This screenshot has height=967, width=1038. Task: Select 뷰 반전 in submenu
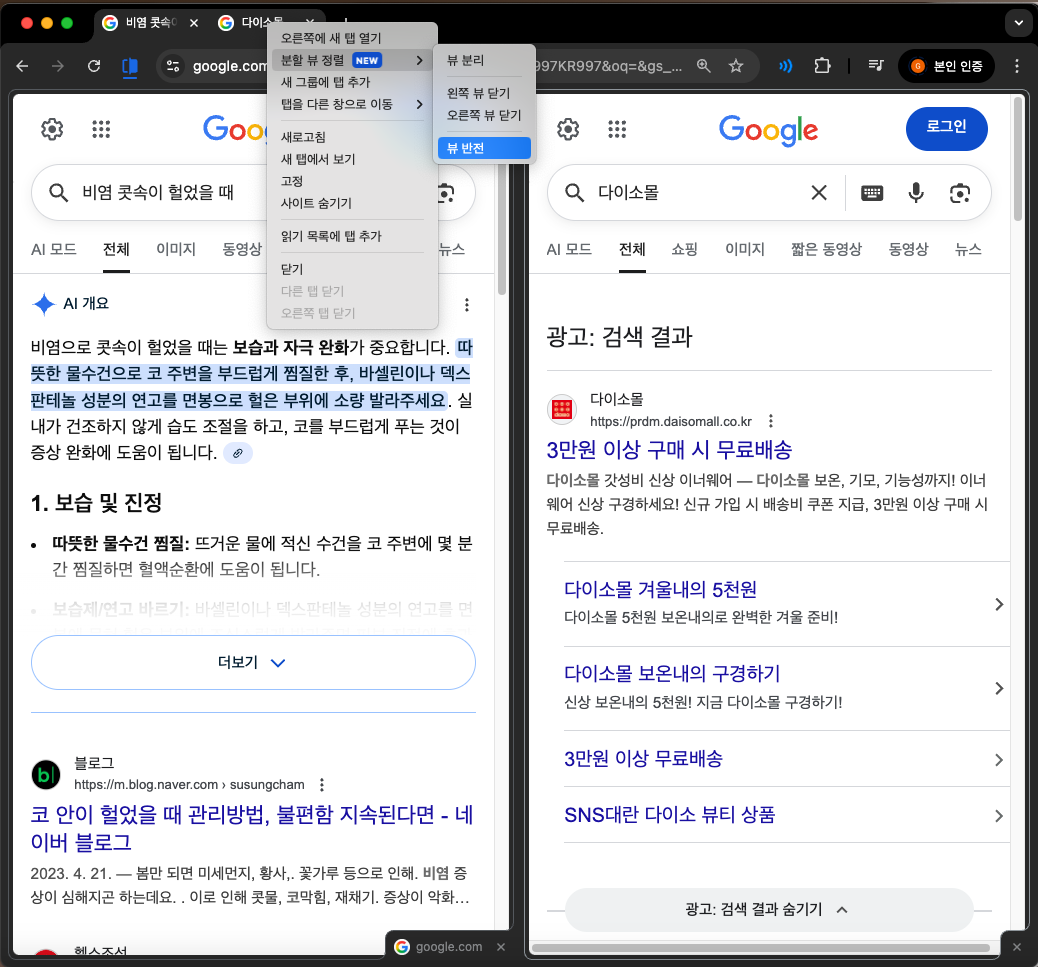tap(484, 148)
